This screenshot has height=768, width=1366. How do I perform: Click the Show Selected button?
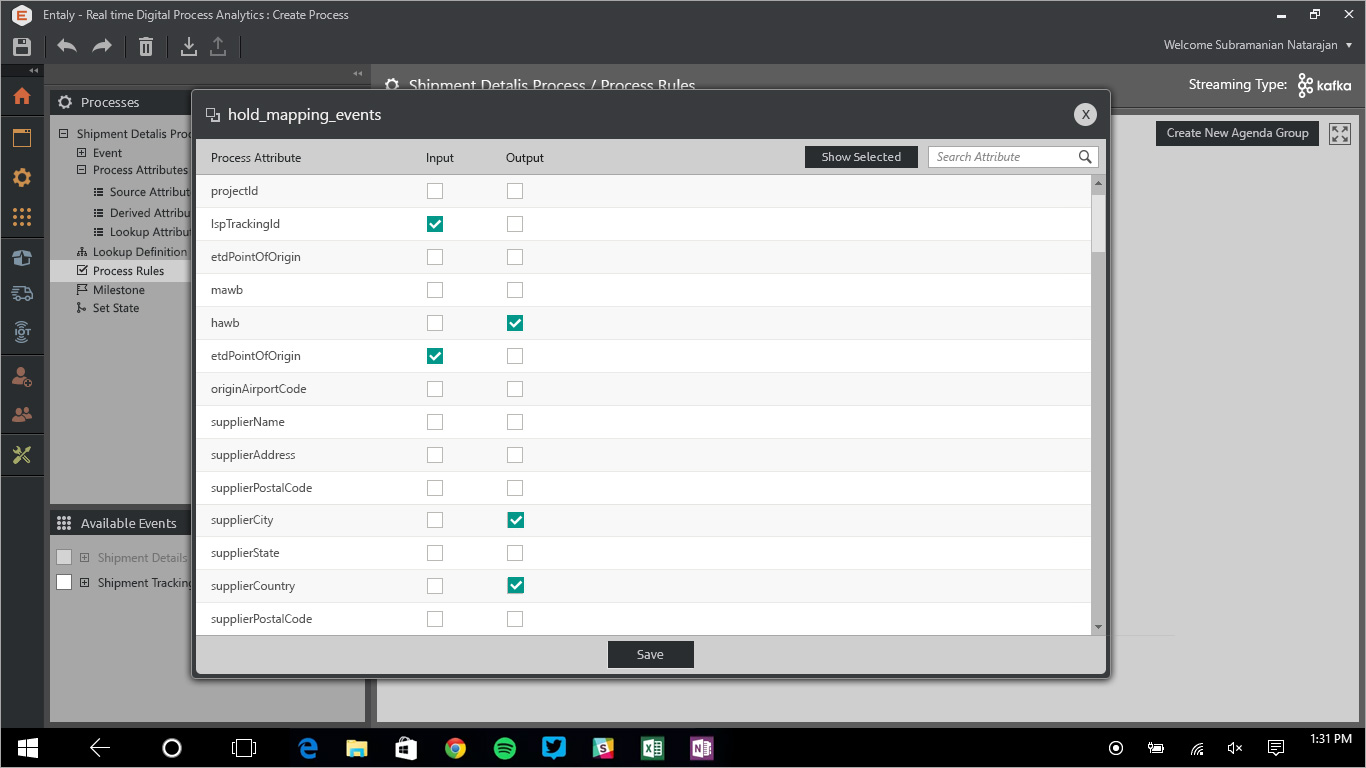tap(861, 157)
